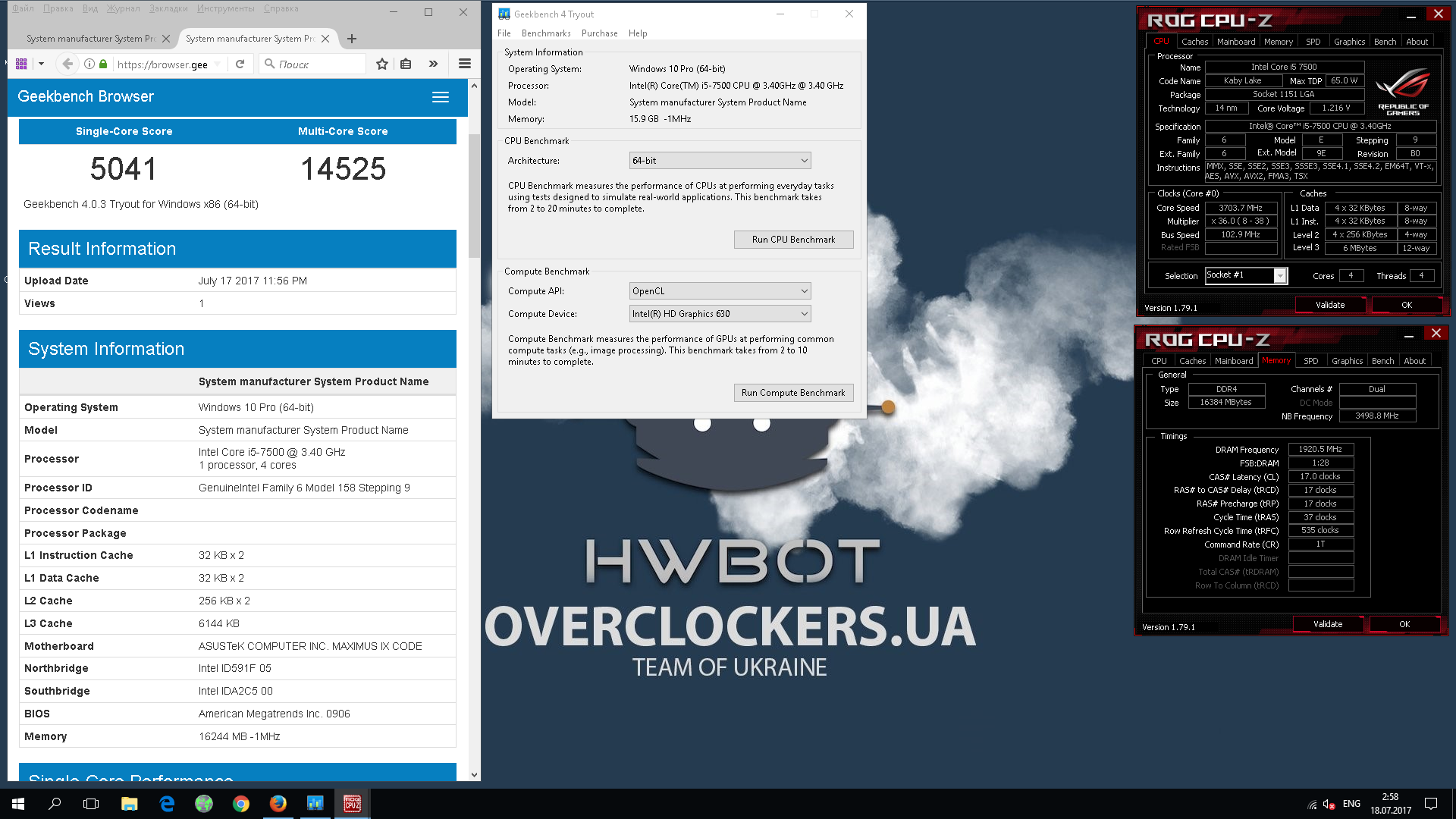Open Task View on the taskbar
This screenshot has width=1456, height=819.
91,804
